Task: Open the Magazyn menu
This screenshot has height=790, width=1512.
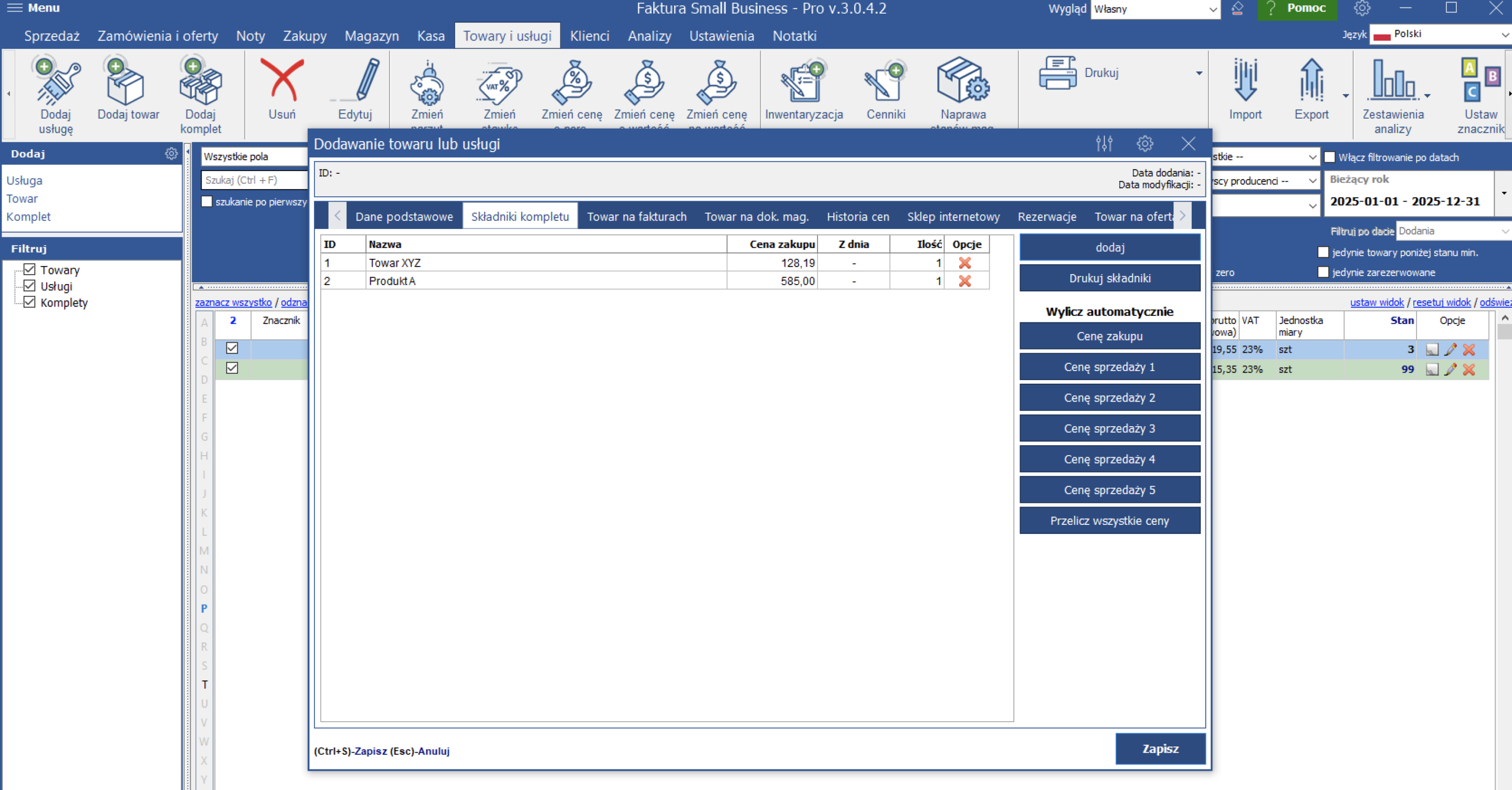Action: [372, 36]
